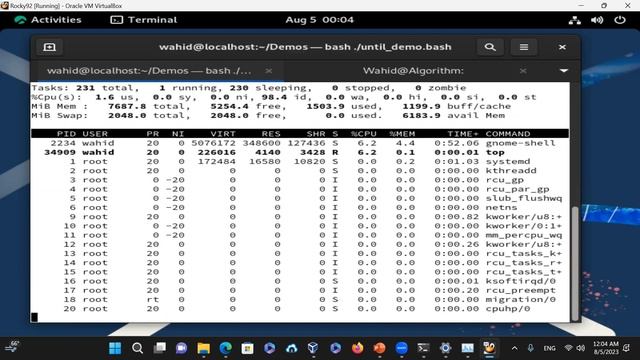Click the migration/0 process row
Viewport: 640px width, 360px height.
pos(300,299)
